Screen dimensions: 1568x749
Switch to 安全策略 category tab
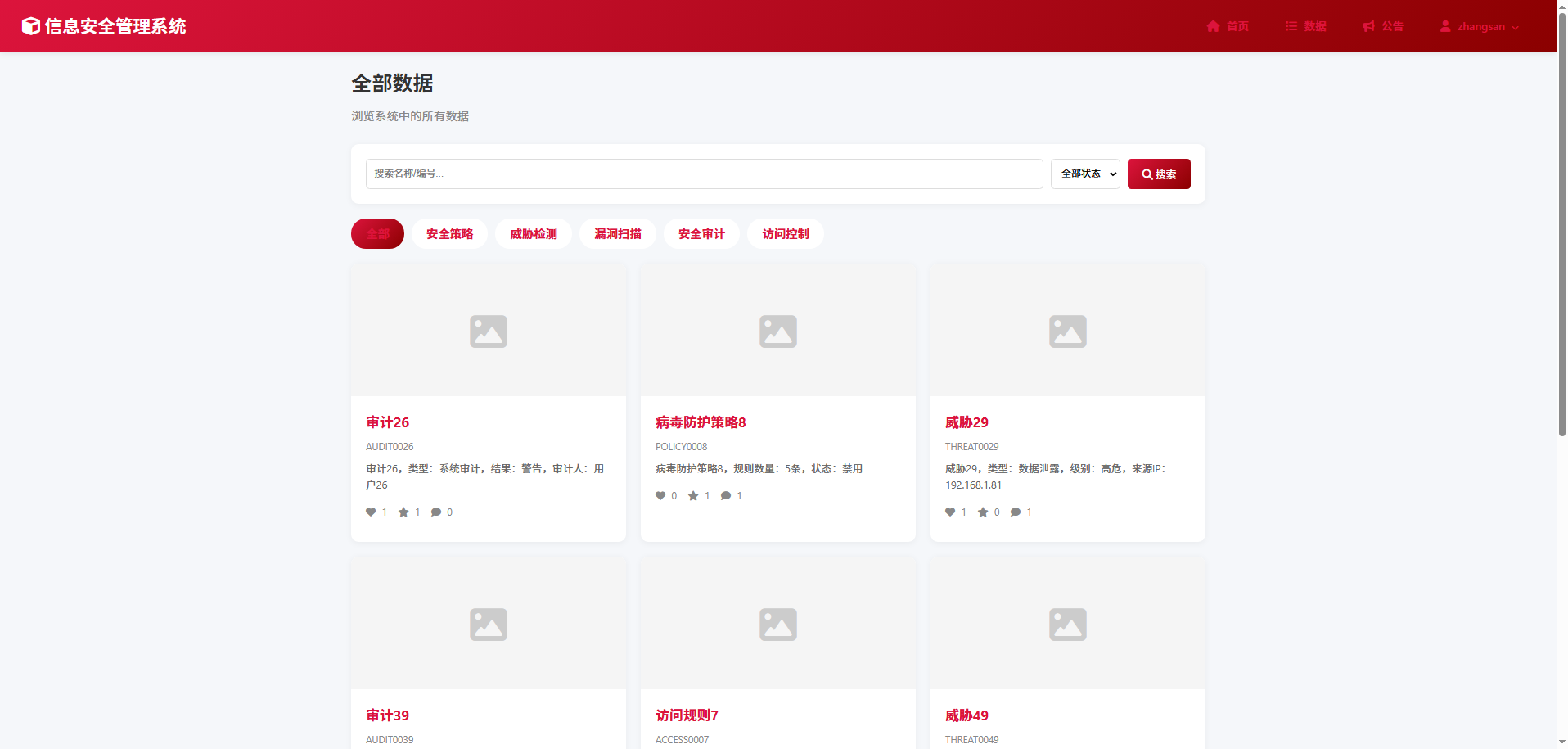[x=449, y=234]
